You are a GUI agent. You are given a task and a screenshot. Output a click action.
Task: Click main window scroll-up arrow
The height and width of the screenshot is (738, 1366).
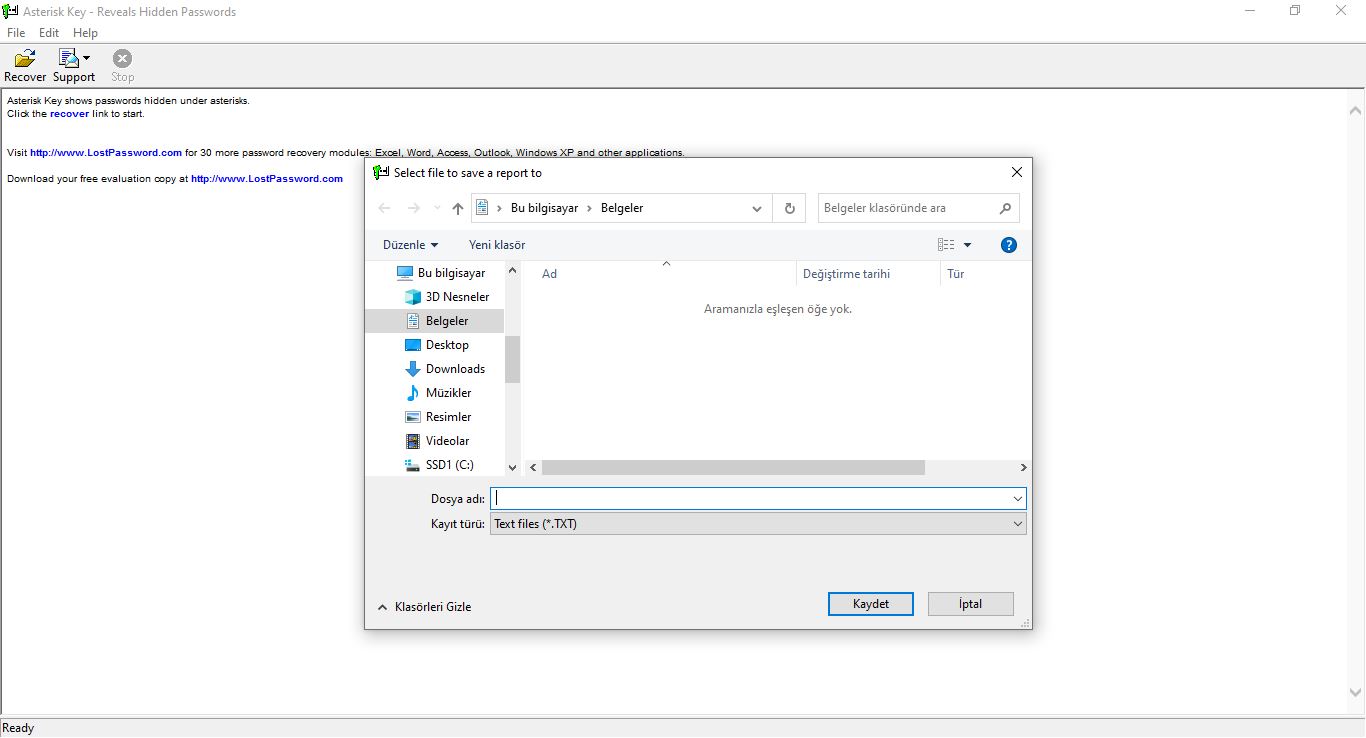coord(1356,111)
